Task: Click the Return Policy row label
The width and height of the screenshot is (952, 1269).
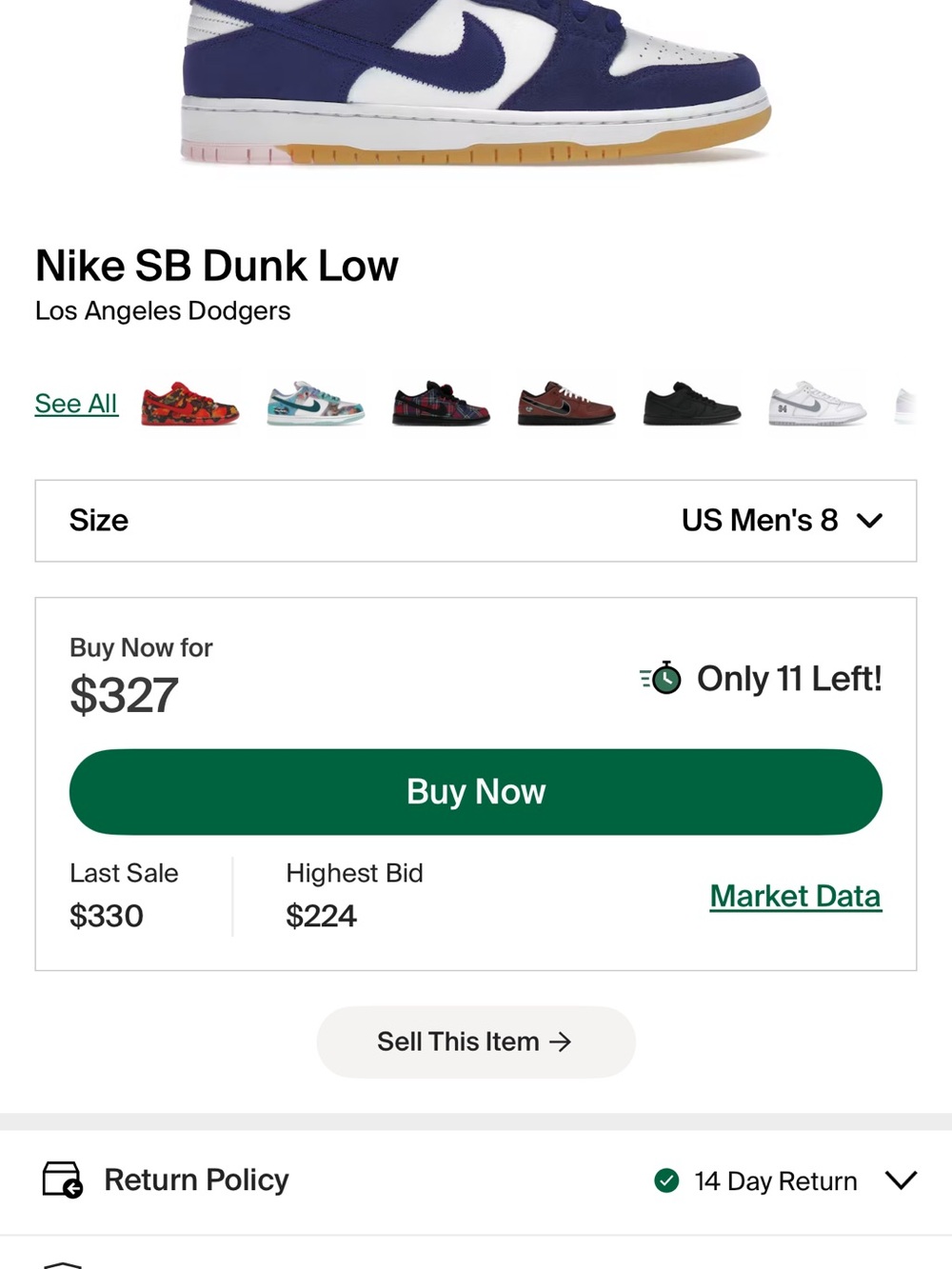Action: click(x=196, y=1180)
